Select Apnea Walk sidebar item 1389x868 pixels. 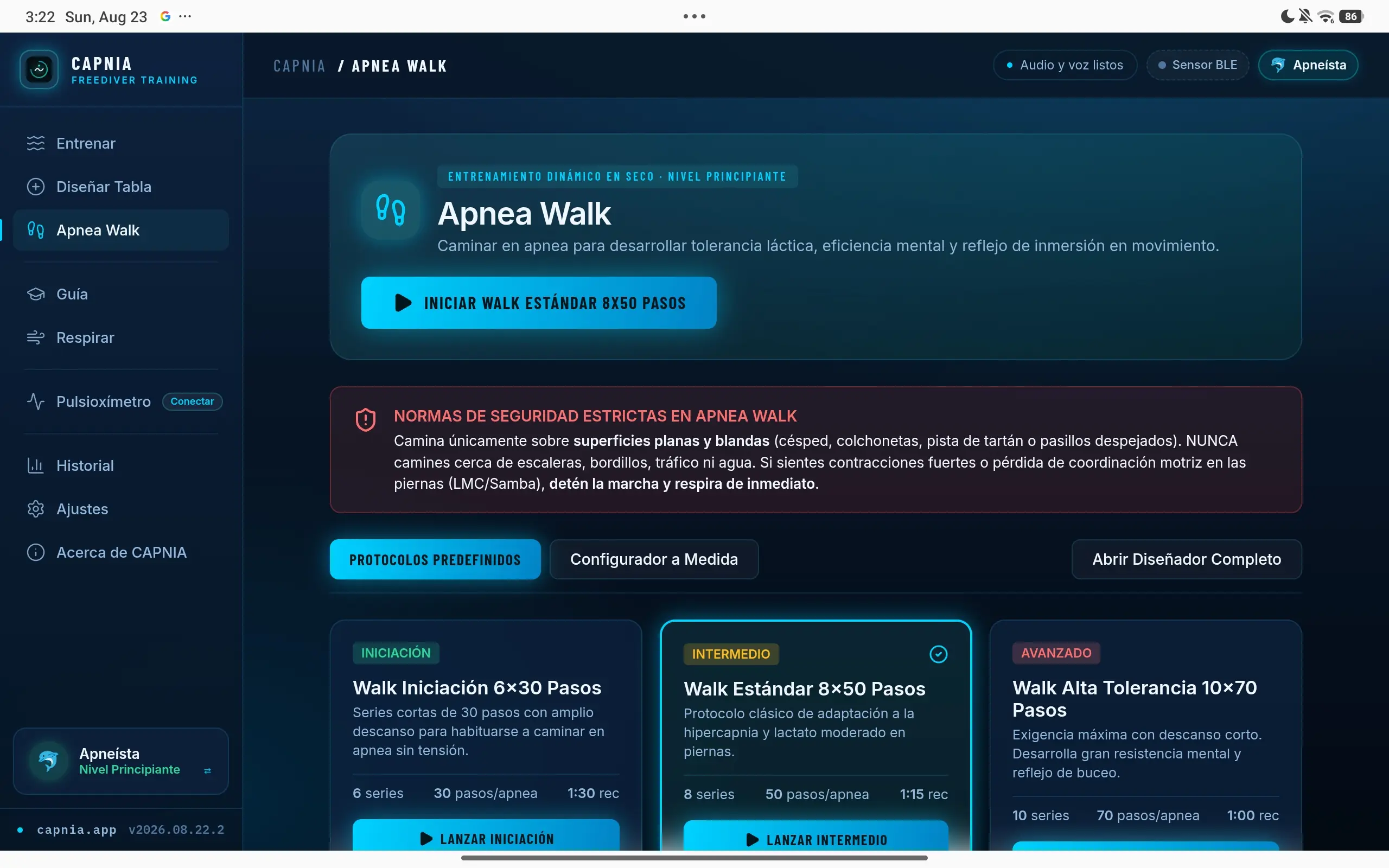(121, 230)
